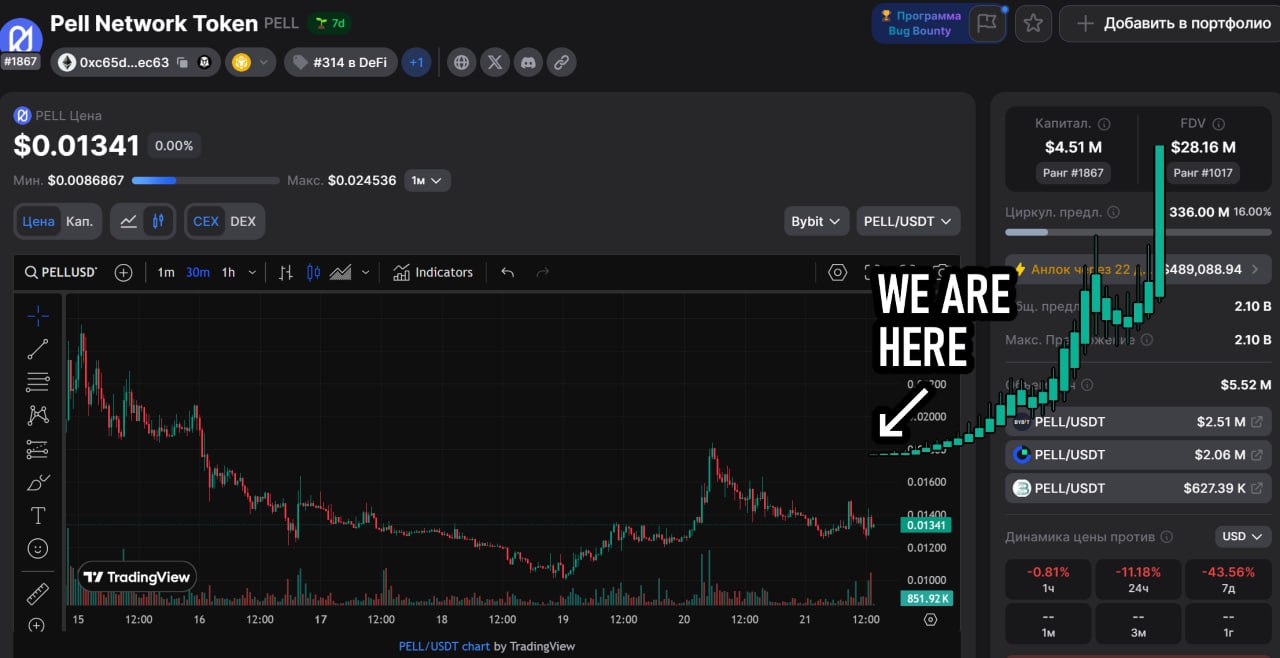Expand more chart styles chevron
1280x658 pixels.
click(x=366, y=272)
